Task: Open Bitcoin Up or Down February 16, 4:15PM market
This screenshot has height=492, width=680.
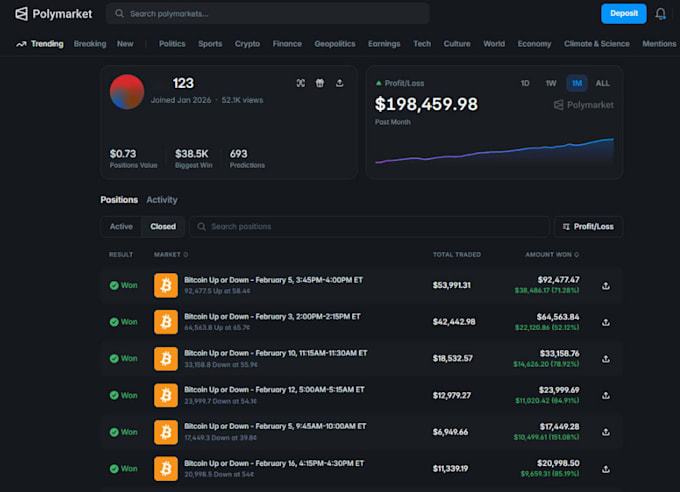Action: pos(274,463)
